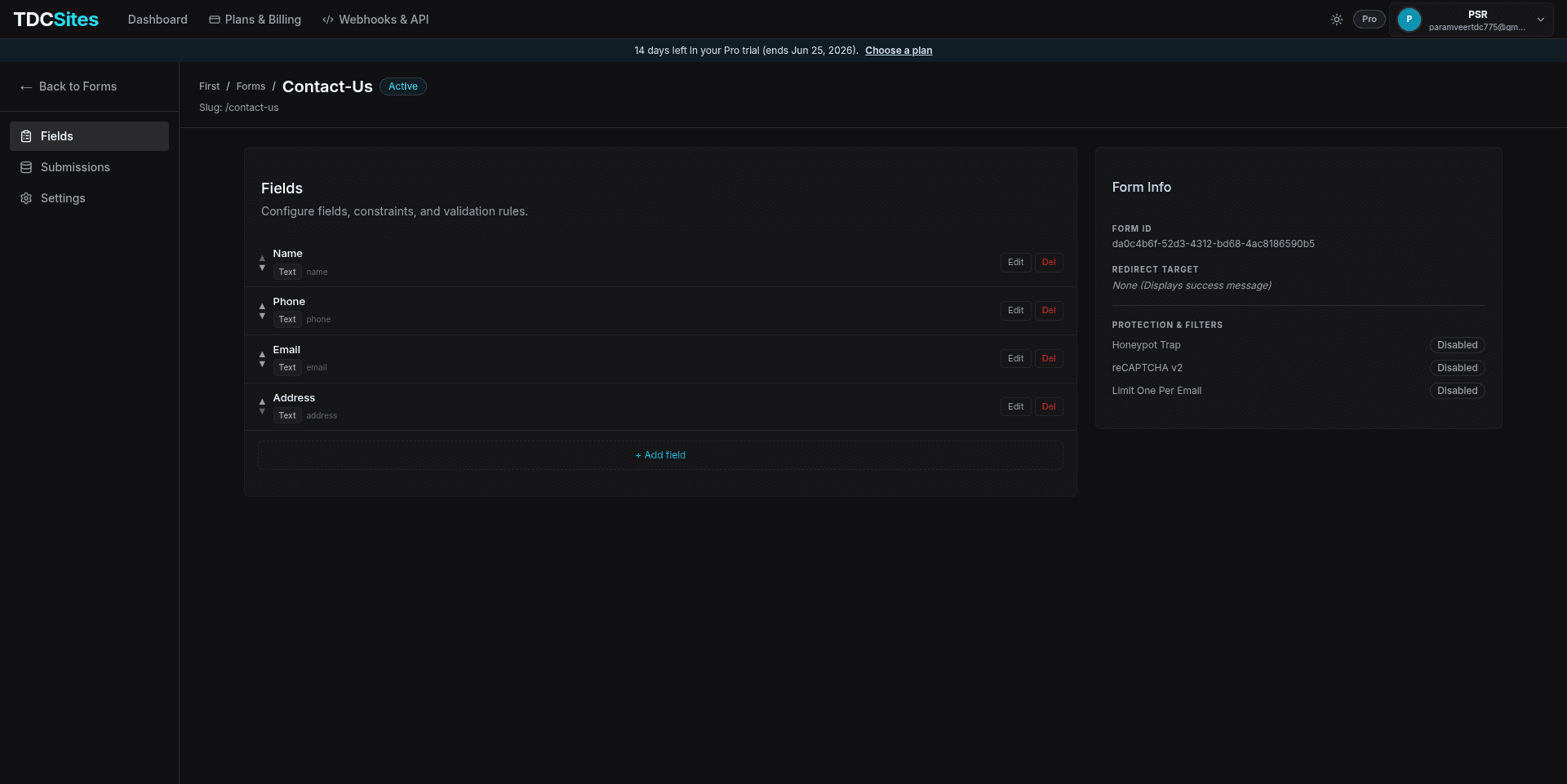
Task: Open Plans & Billing
Action: coord(255,20)
